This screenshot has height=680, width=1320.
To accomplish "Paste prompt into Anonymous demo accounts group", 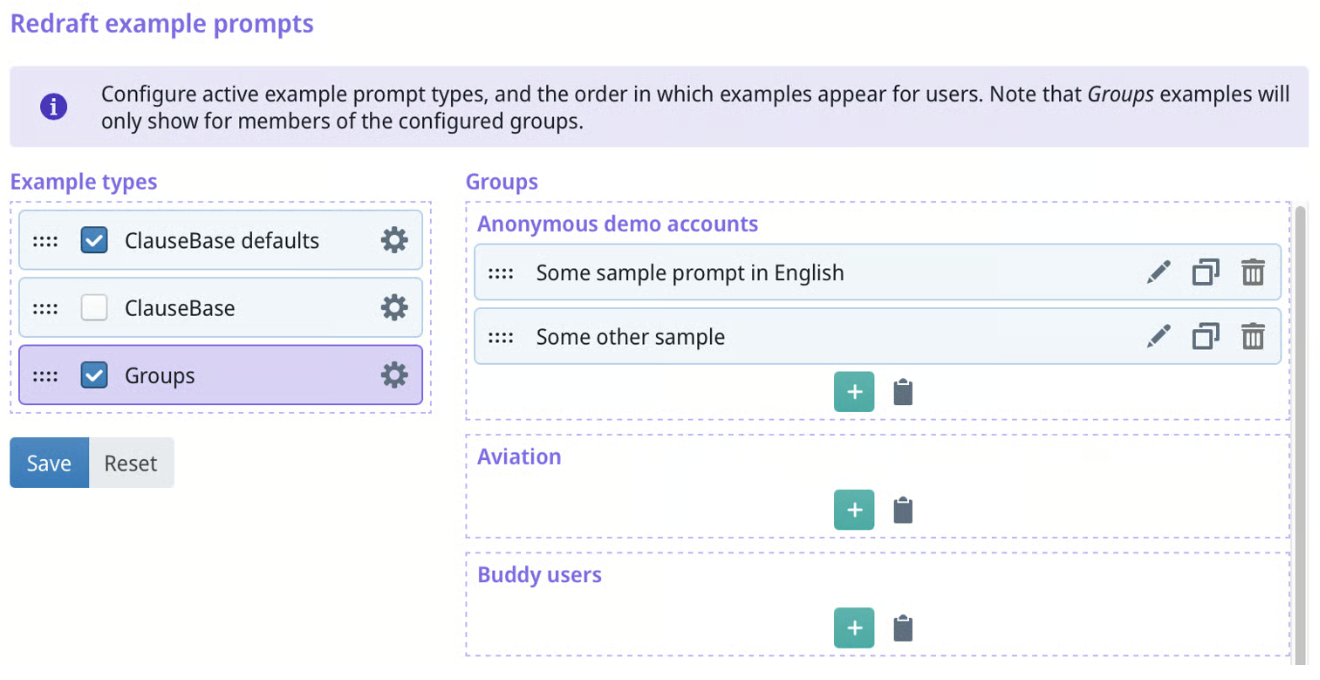I will tap(903, 392).
